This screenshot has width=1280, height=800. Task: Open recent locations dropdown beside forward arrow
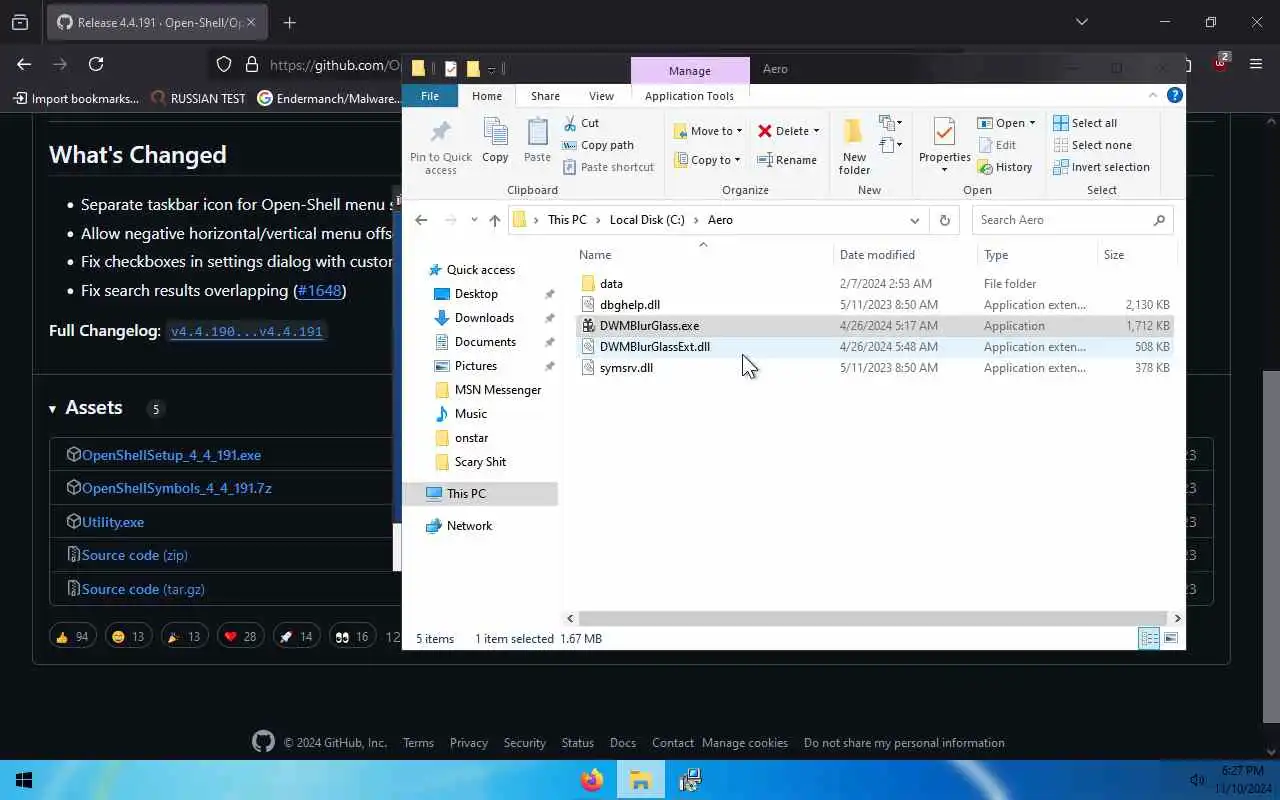[x=474, y=220]
